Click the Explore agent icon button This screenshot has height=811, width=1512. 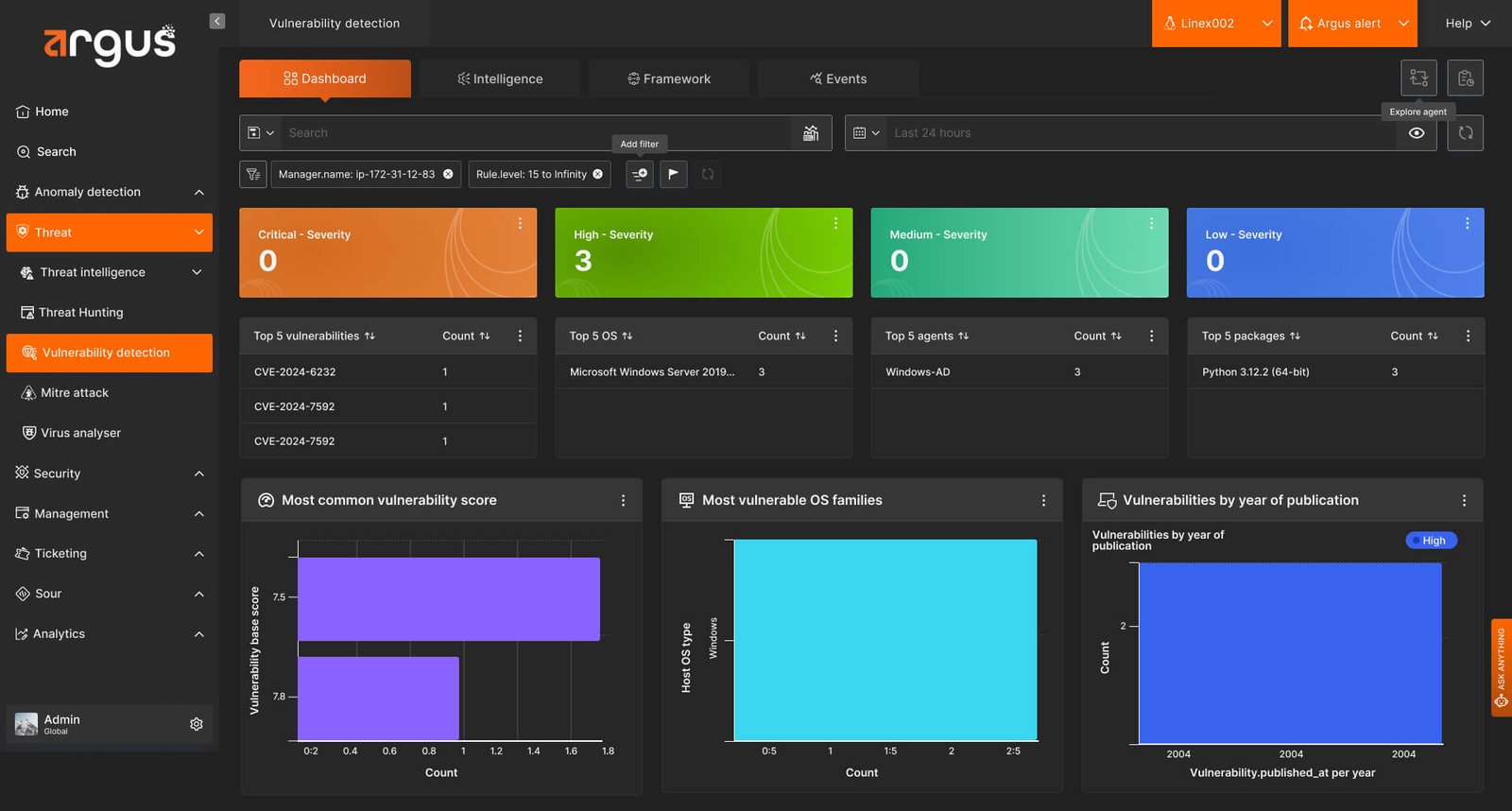pyautogui.click(x=1418, y=78)
